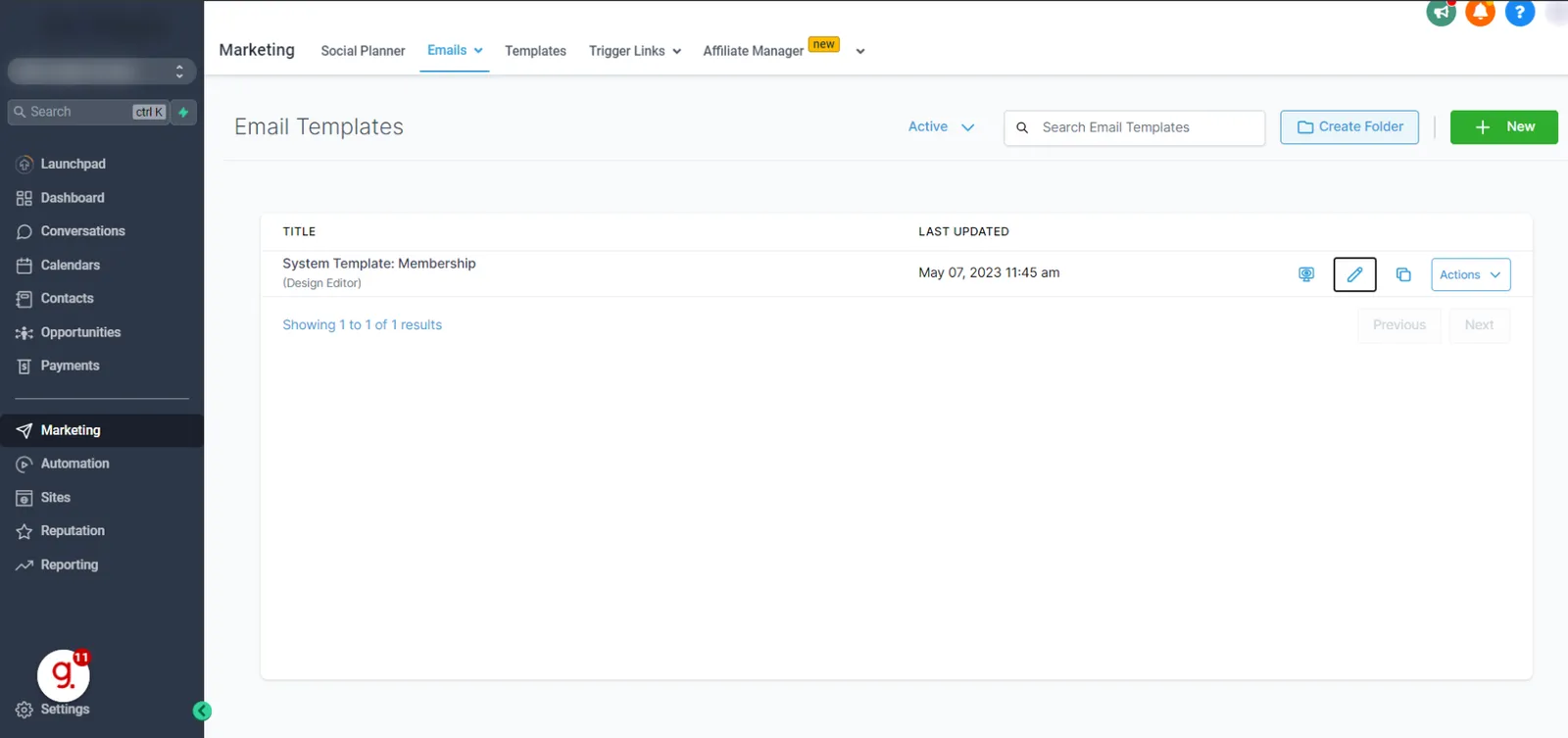Click the Payments receipt icon
This screenshot has width=1568, height=738.
24,367
